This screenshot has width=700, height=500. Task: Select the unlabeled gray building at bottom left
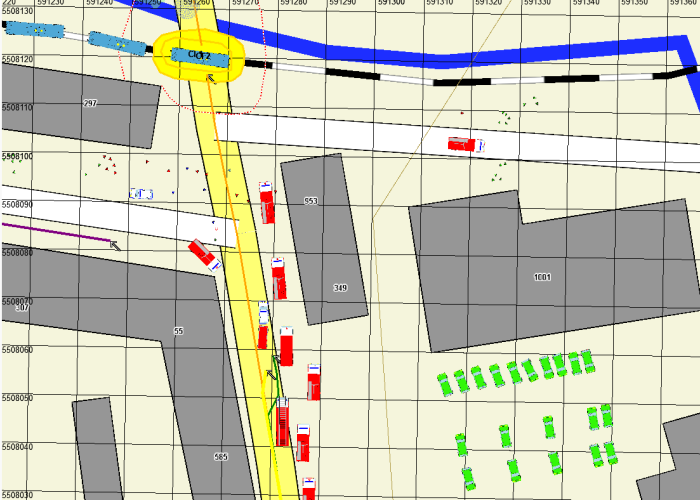click(98, 448)
